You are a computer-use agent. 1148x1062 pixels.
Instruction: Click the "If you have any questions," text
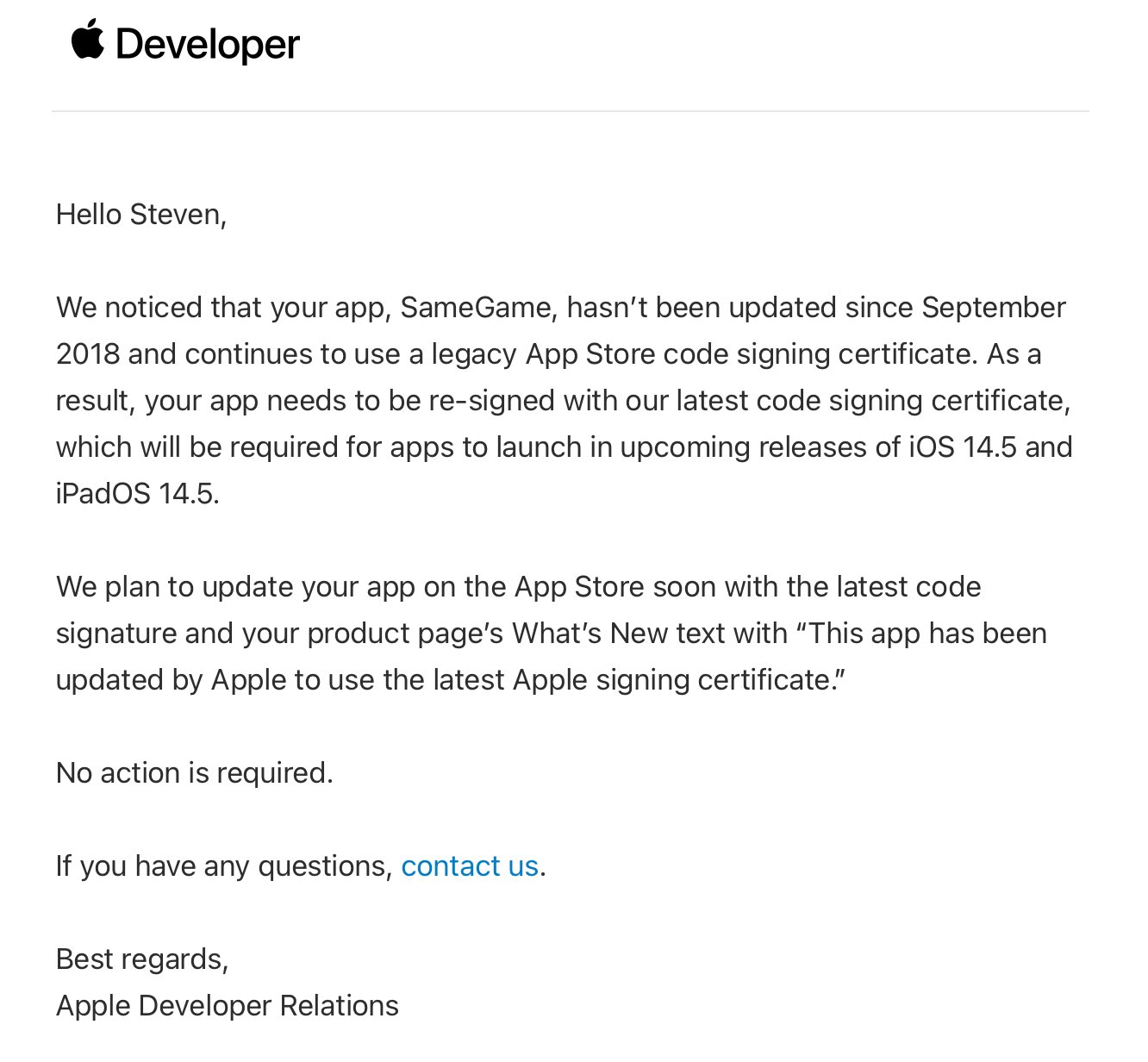pyautogui.click(x=224, y=865)
